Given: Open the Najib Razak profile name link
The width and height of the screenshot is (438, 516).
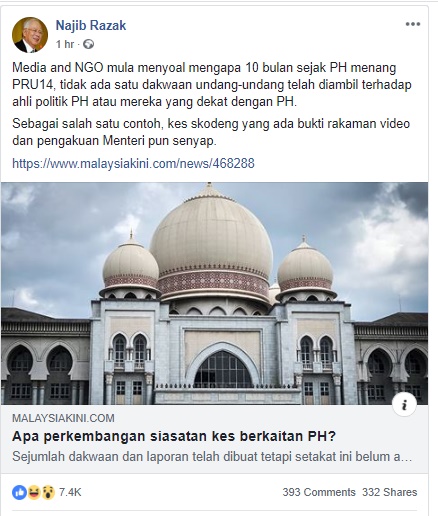Looking at the screenshot, I should (x=91, y=25).
